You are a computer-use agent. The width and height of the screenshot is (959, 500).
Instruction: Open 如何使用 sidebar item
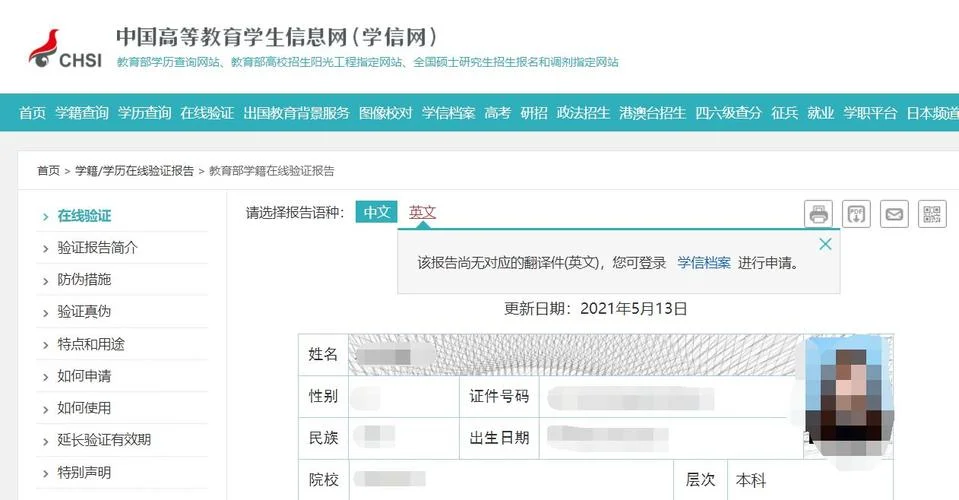coord(84,408)
